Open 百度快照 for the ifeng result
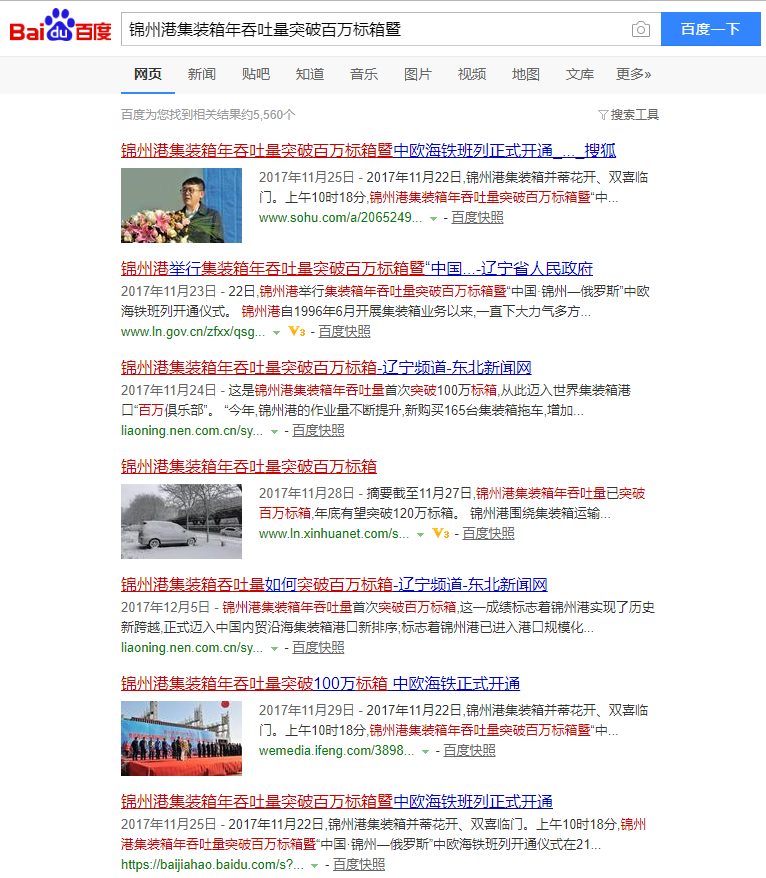 coord(469,751)
